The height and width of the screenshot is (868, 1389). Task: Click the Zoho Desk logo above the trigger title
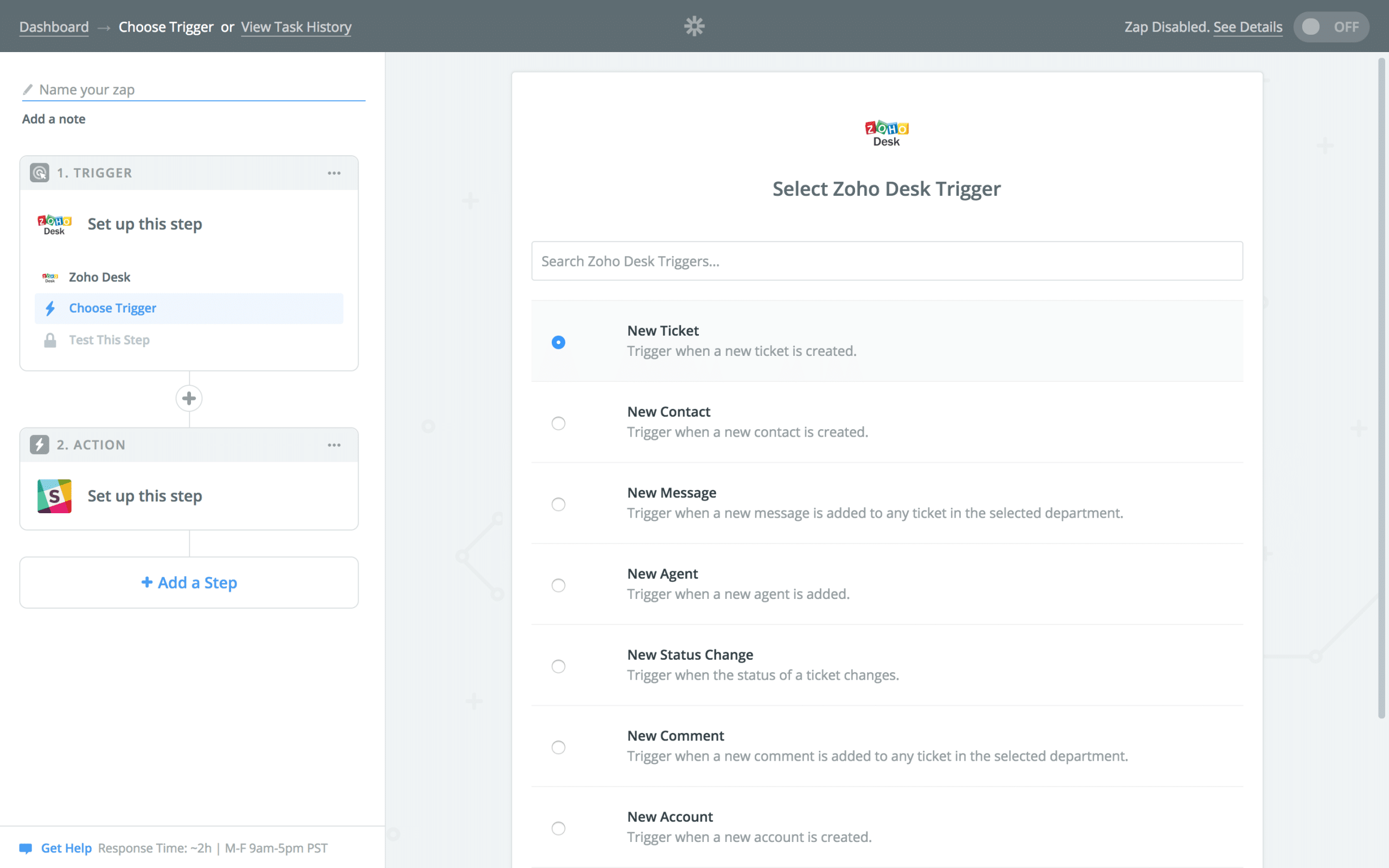[887, 133]
